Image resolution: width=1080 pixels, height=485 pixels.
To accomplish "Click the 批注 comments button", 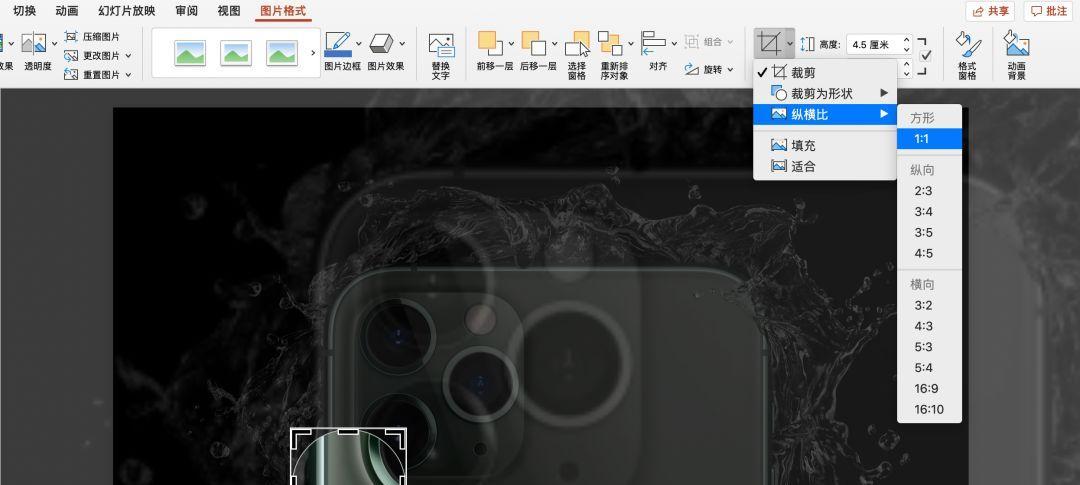I will pyautogui.click(x=1048, y=11).
